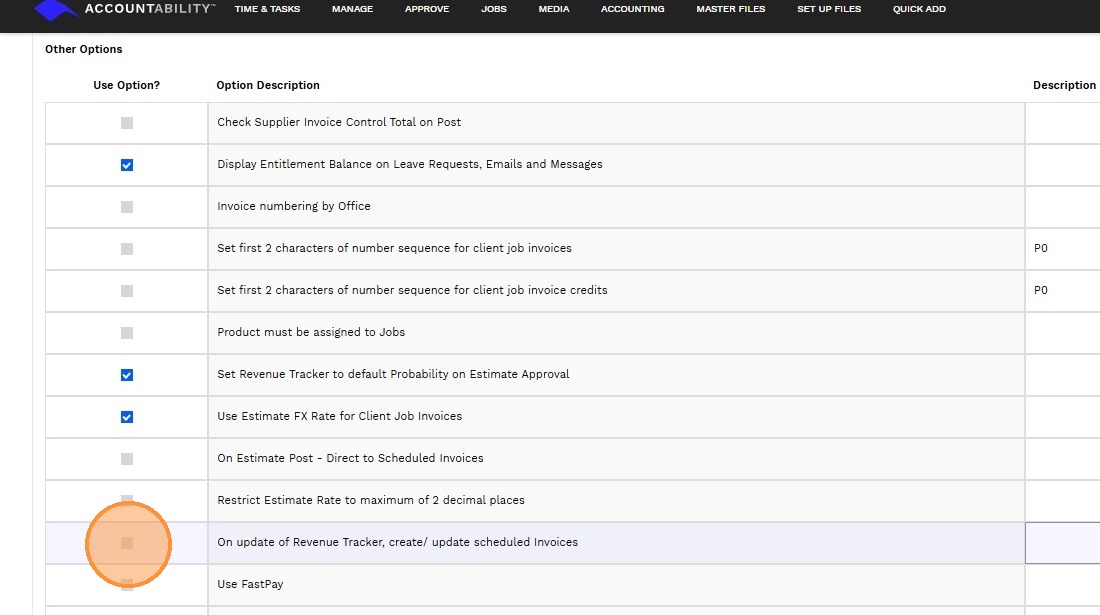Open the Approve menu
The image size is (1100, 615).
click(427, 9)
